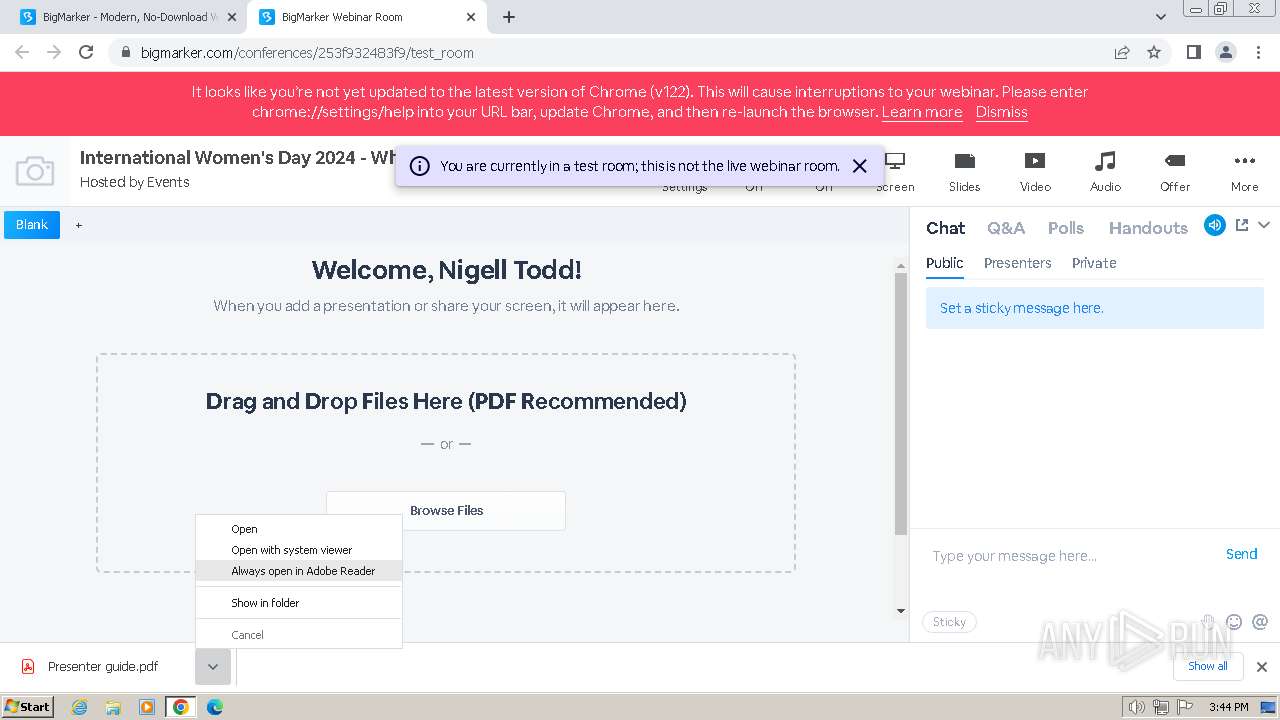This screenshot has height=720, width=1280.
Task: Click the Set a sticky message field
Action: pos(1095,308)
